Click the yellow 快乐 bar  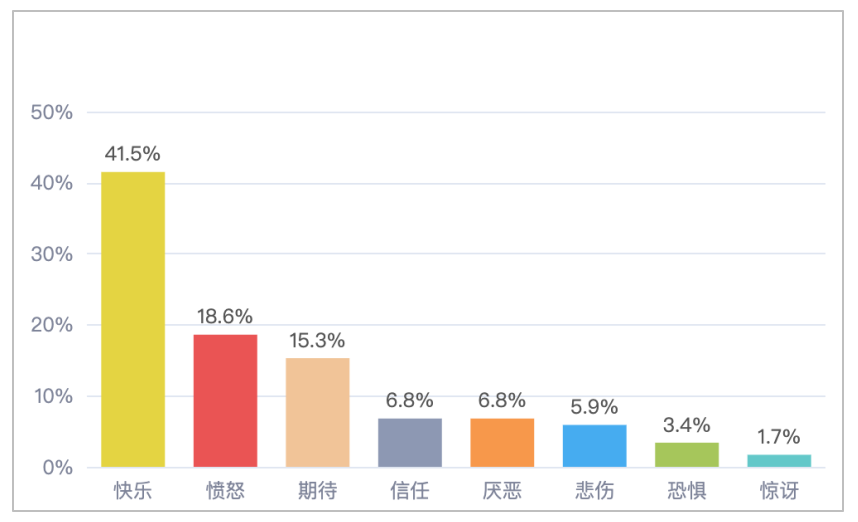click(133, 319)
